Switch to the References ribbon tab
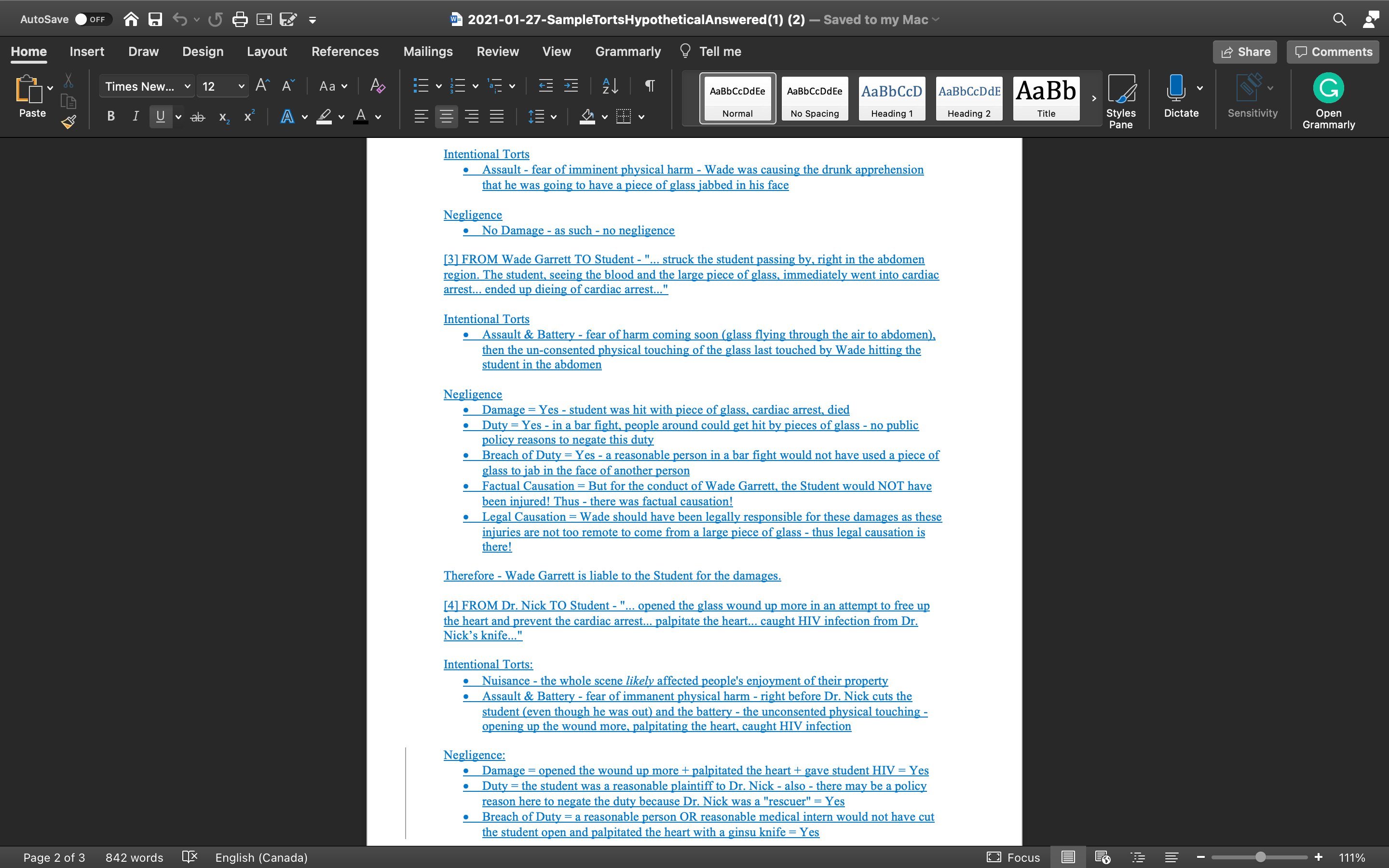 coord(345,51)
